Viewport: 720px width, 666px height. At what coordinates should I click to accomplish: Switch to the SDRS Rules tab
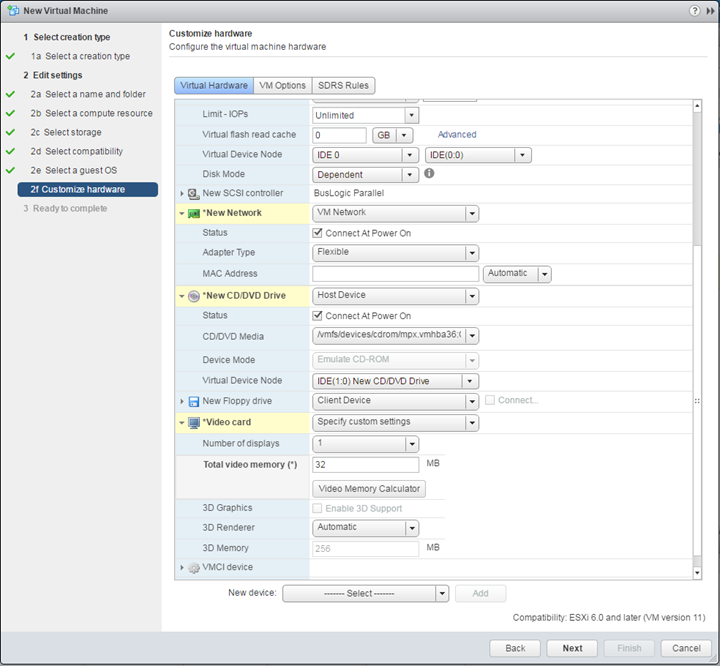(x=343, y=85)
